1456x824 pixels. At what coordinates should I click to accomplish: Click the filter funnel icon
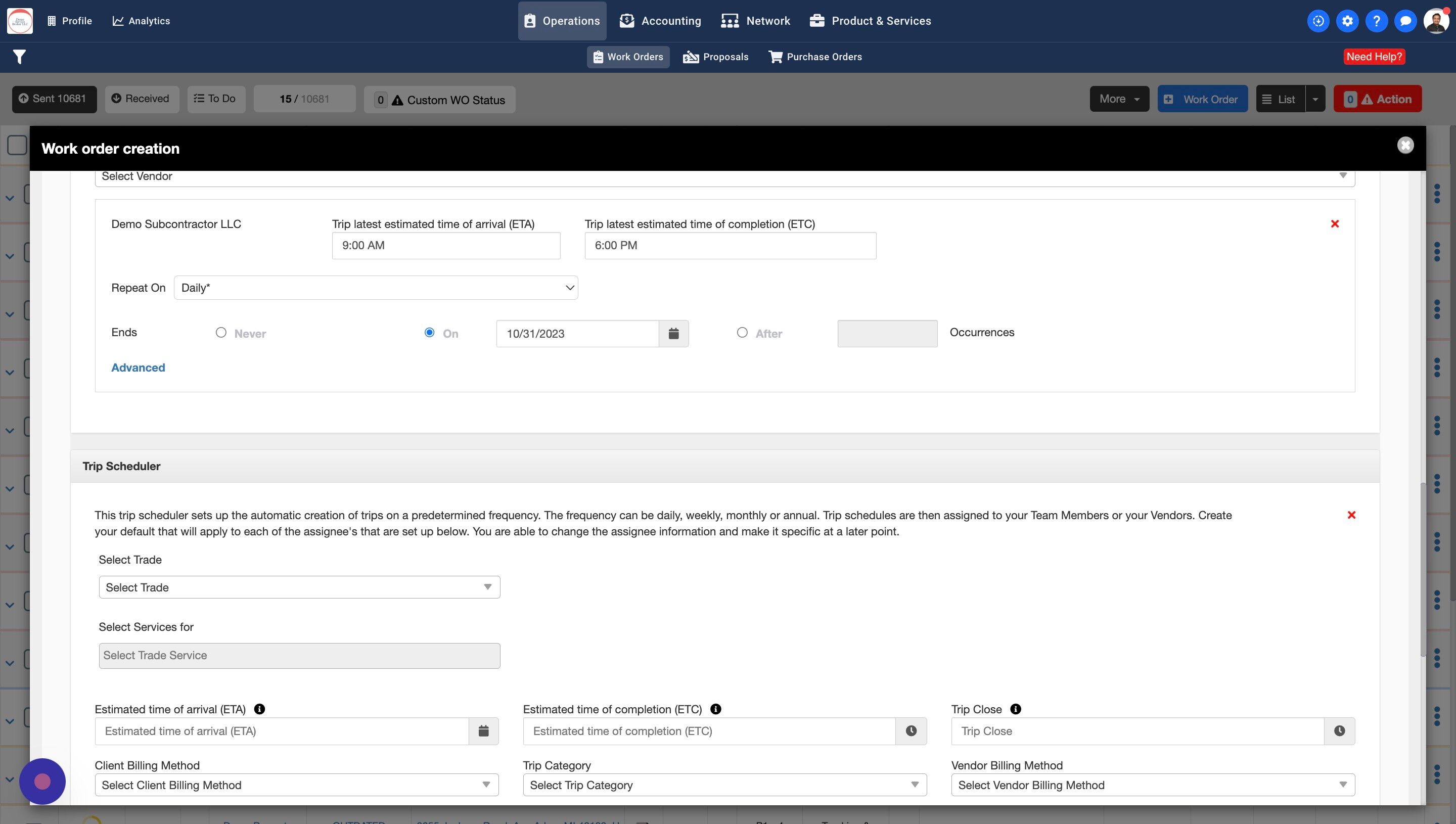(x=19, y=57)
